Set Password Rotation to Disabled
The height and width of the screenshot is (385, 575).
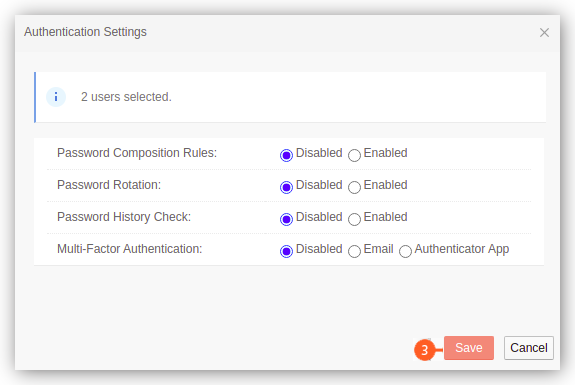(286, 187)
